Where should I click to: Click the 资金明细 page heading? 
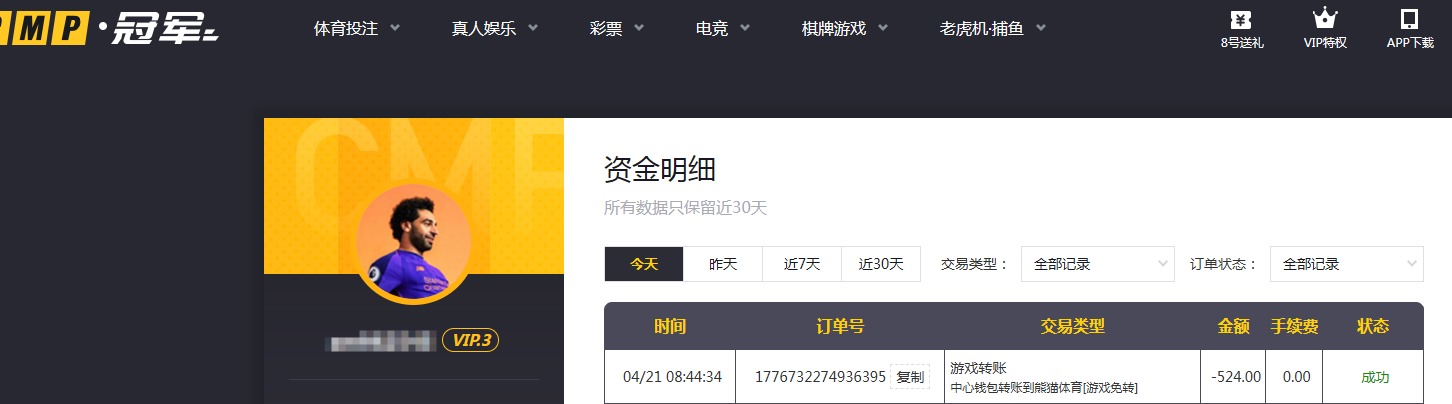[660, 169]
